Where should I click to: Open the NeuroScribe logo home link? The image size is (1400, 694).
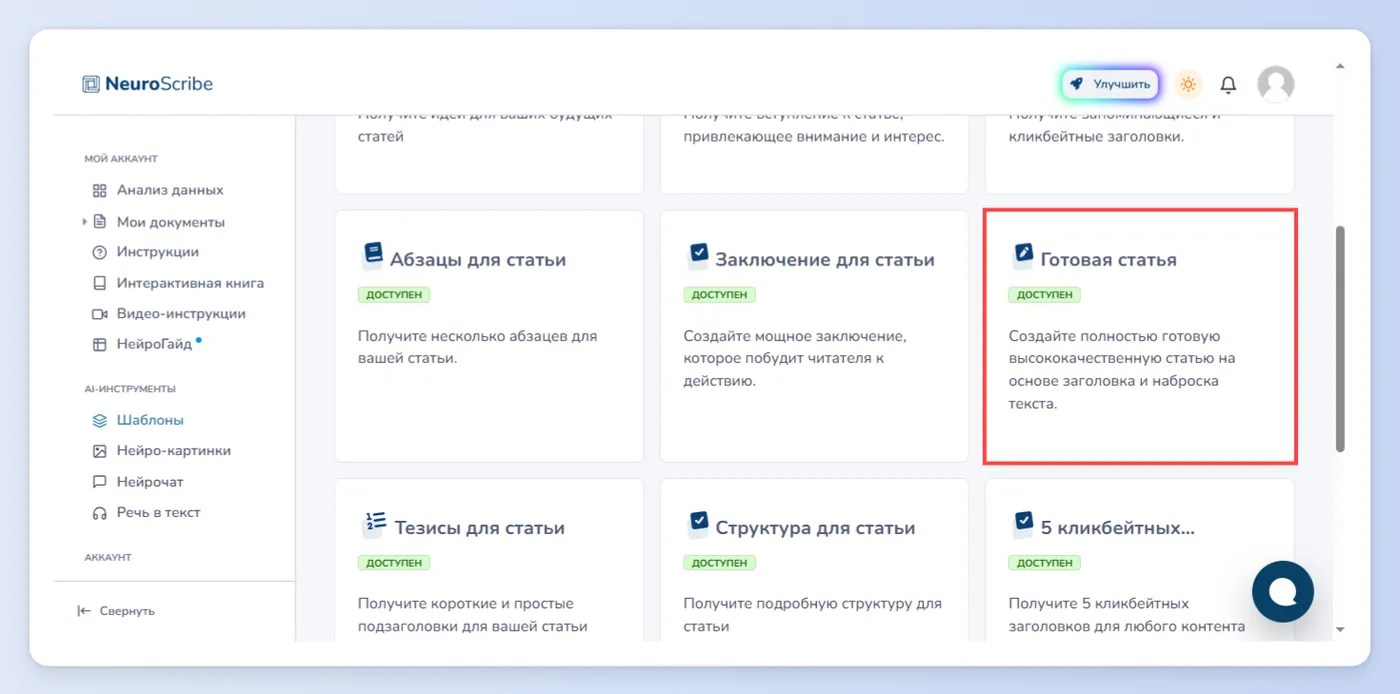pyautogui.click(x=148, y=84)
